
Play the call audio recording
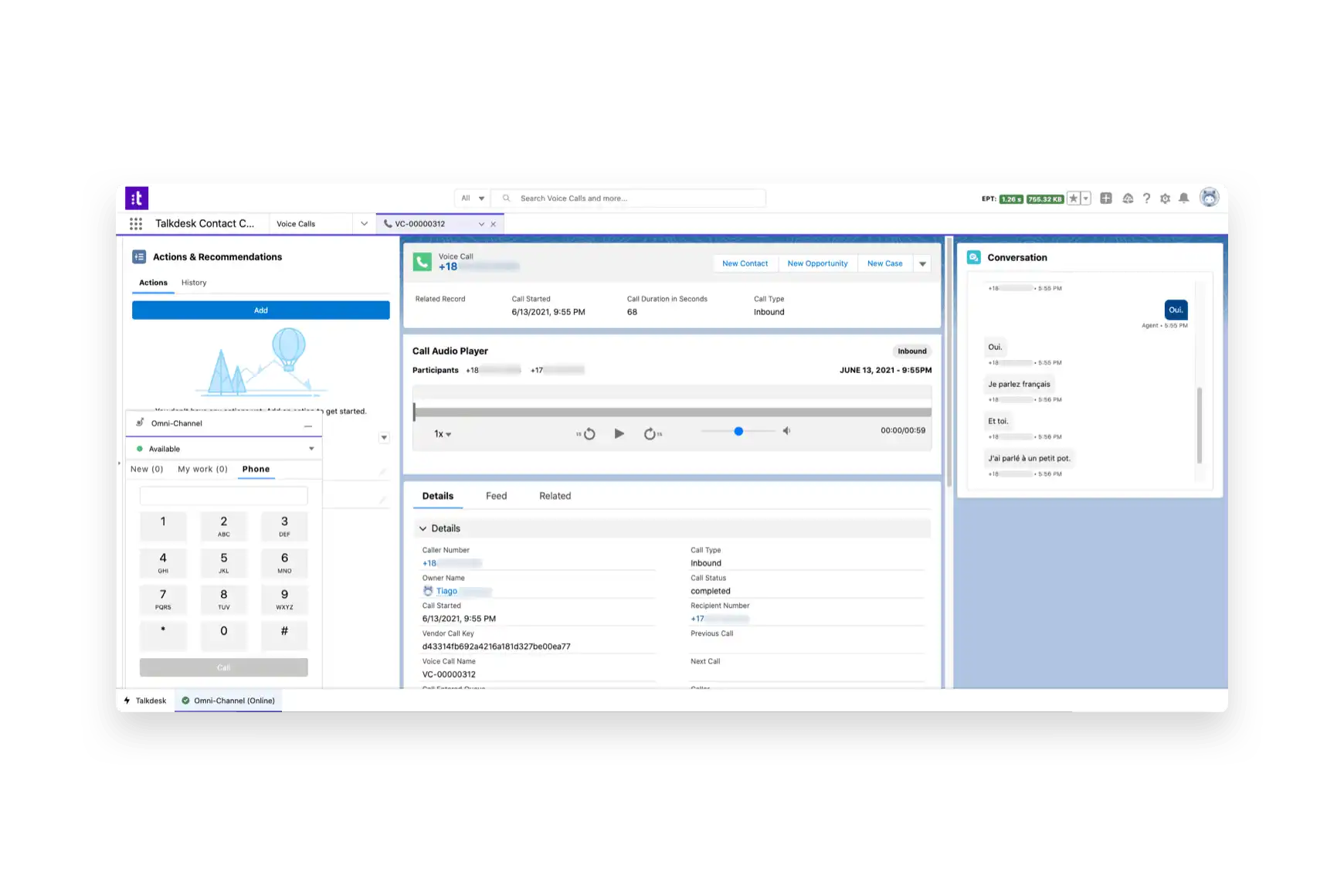coord(619,434)
